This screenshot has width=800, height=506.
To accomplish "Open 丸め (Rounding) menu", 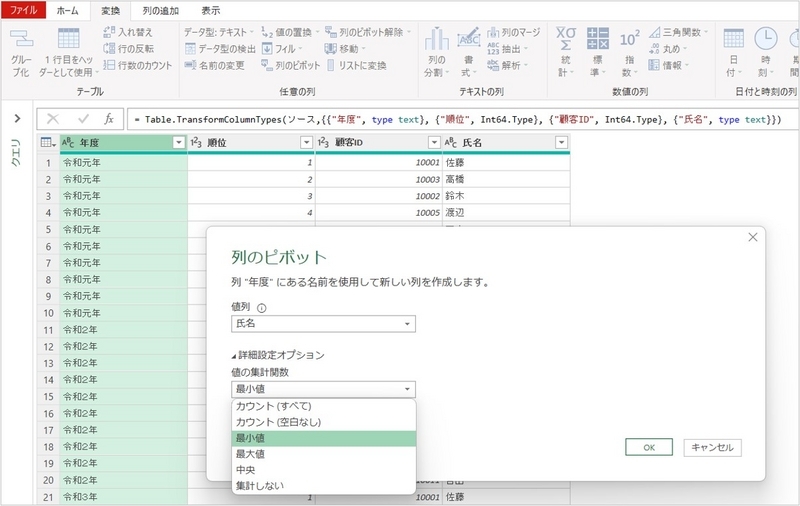I will pyautogui.click(x=668, y=49).
